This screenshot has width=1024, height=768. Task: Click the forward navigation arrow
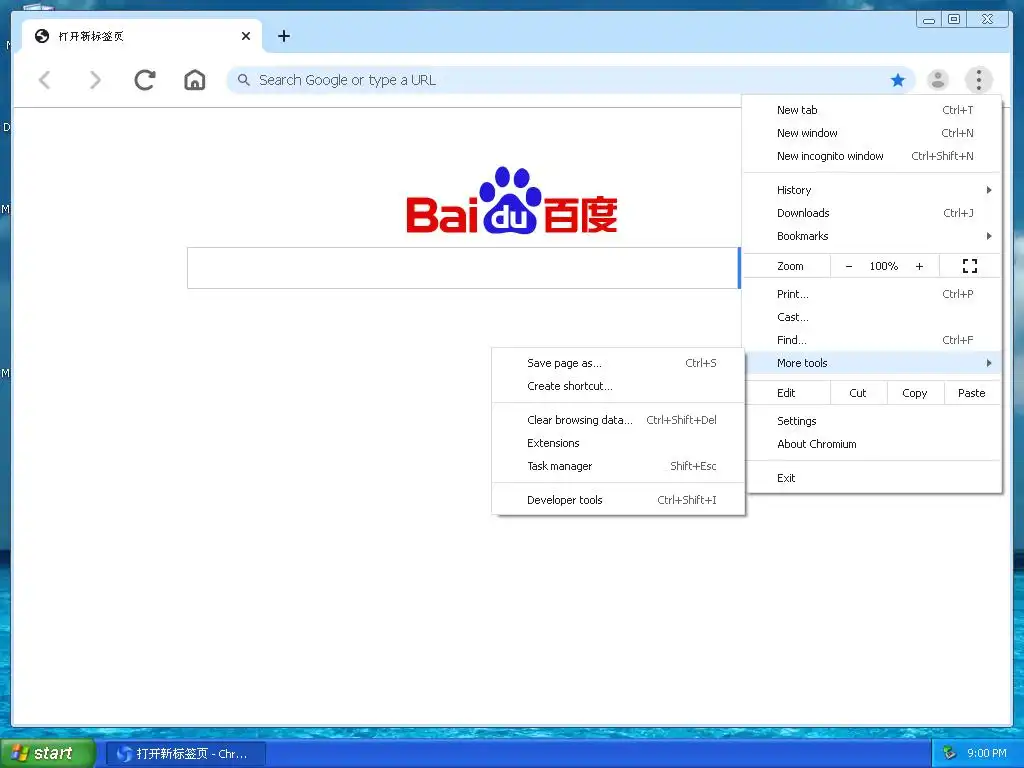(95, 80)
